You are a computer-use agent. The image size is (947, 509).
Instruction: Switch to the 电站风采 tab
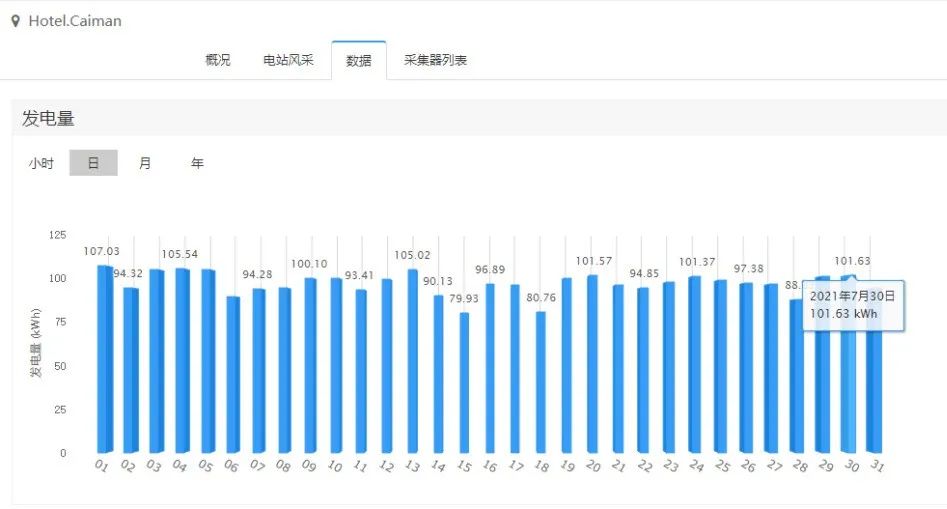click(x=288, y=60)
